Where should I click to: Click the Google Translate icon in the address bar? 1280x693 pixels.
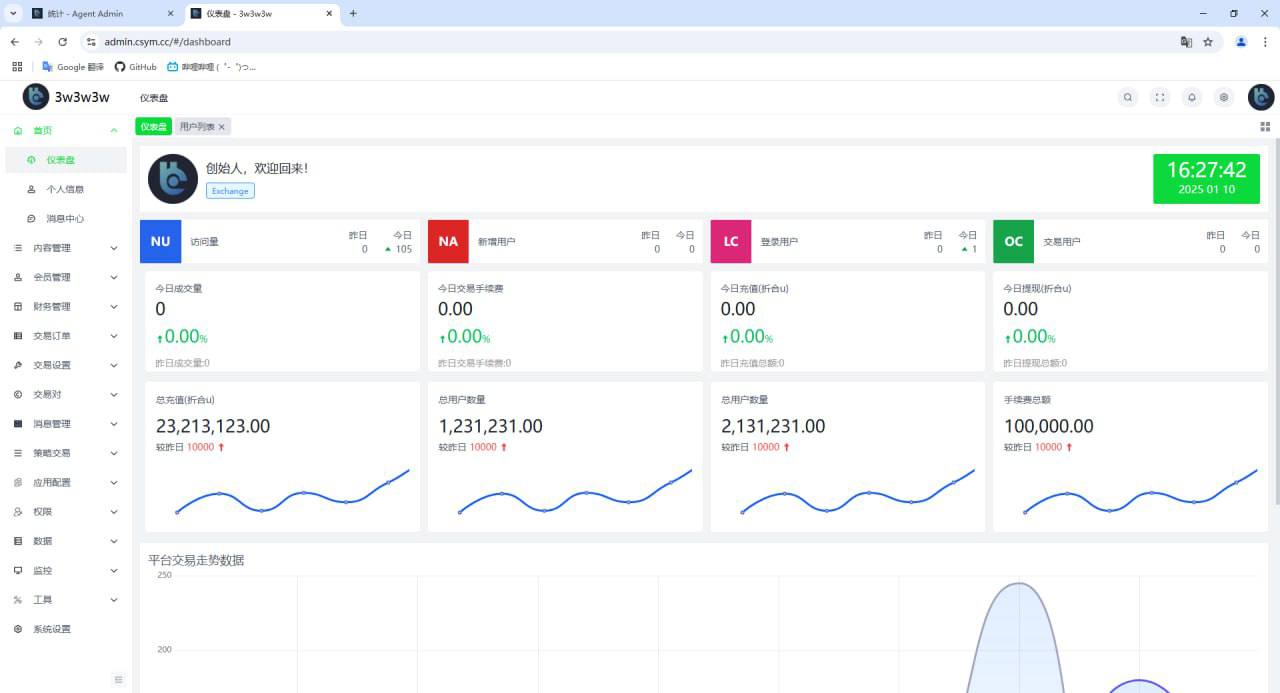click(1186, 42)
